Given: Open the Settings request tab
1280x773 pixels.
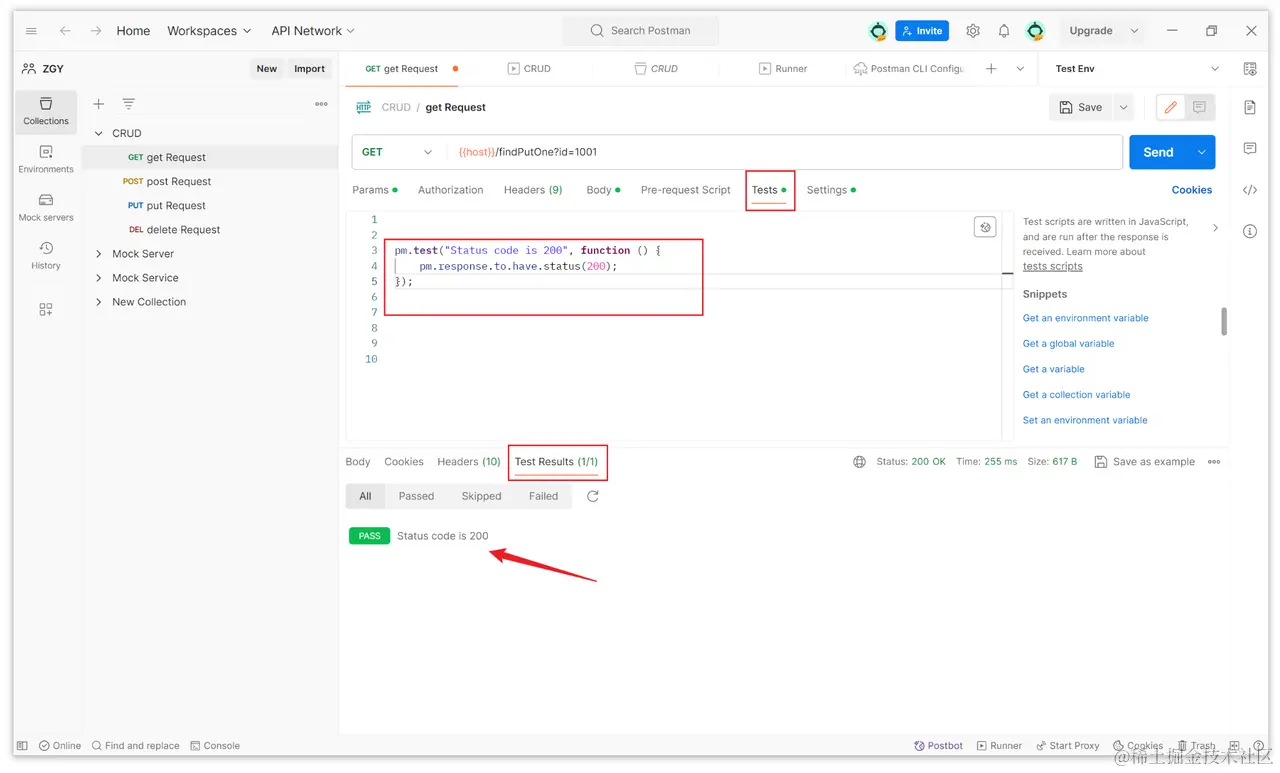Looking at the screenshot, I should pos(831,190).
